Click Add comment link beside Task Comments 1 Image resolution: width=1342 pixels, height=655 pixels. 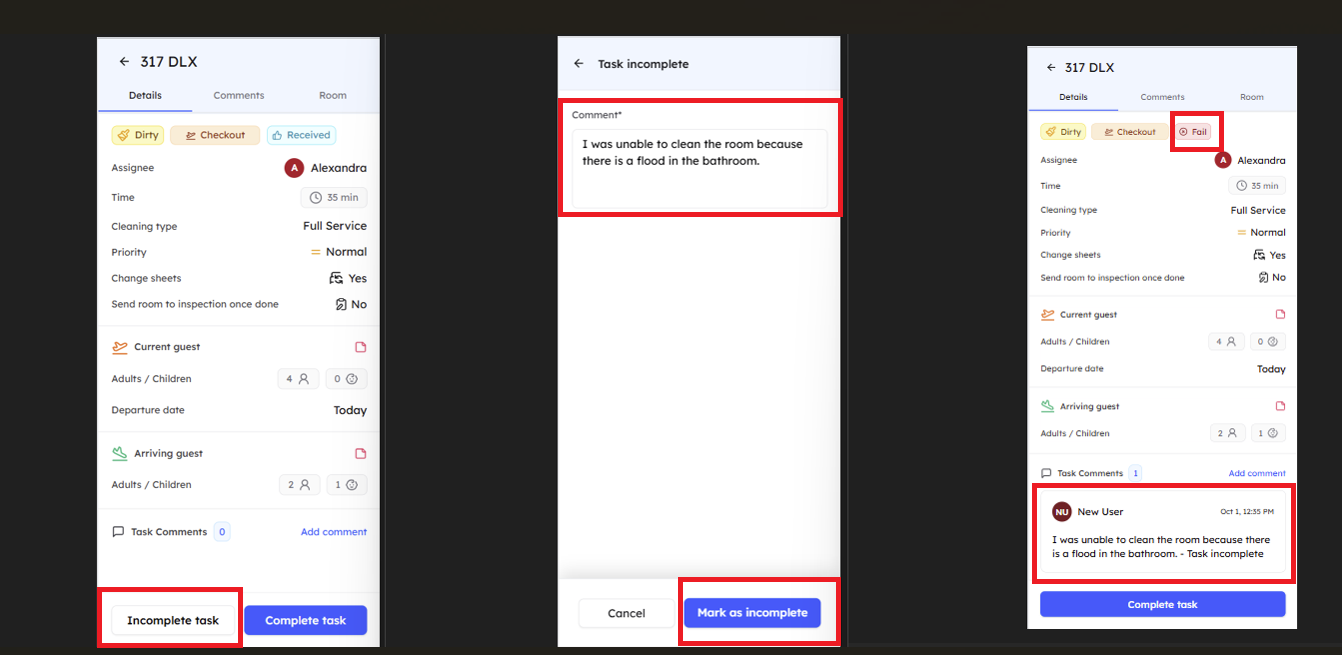pyautogui.click(x=1257, y=473)
